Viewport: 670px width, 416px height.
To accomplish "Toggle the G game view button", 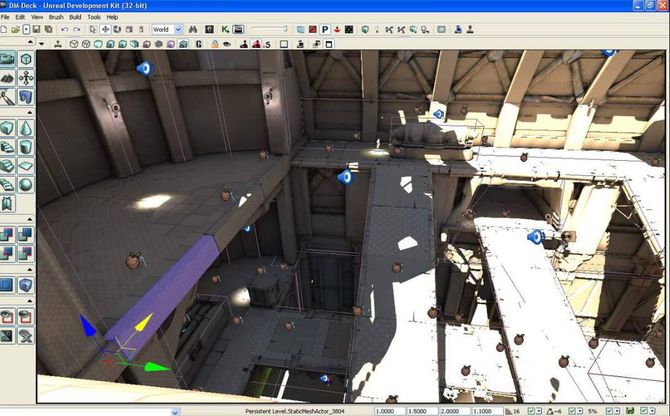I will (199, 44).
